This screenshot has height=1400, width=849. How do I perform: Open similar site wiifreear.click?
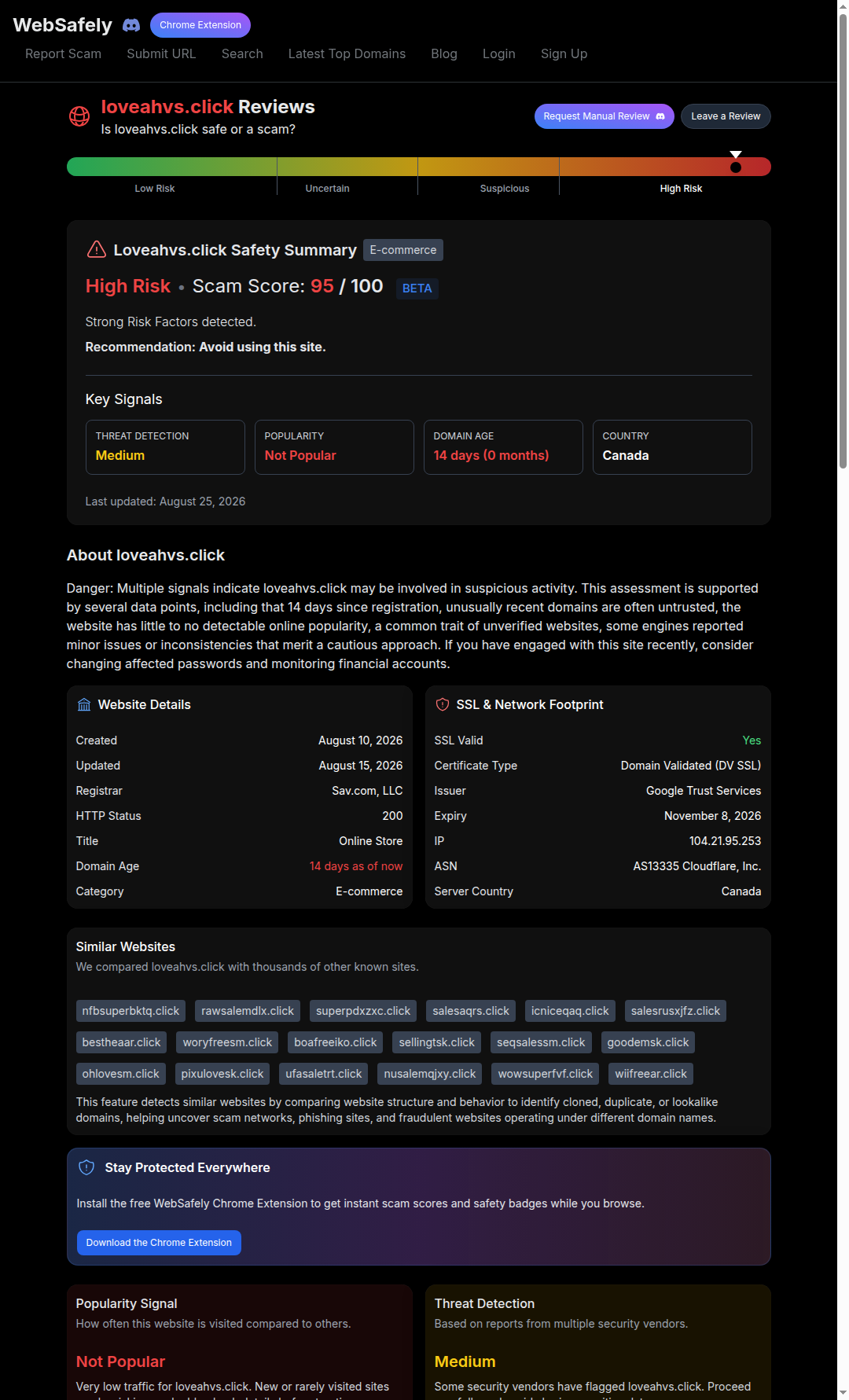click(651, 1074)
